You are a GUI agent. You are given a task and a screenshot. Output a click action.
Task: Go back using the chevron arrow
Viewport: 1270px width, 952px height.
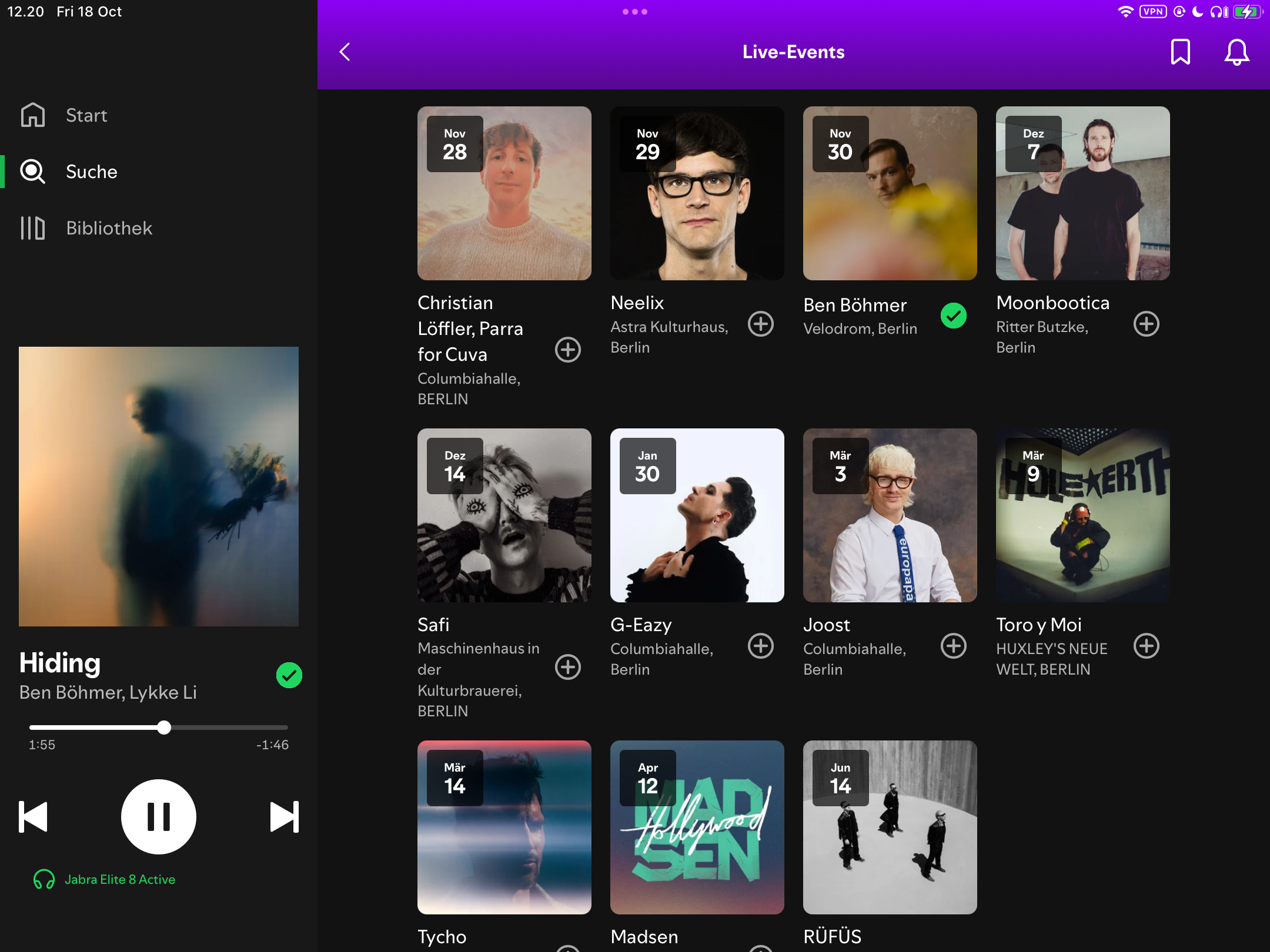click(345, 52)
